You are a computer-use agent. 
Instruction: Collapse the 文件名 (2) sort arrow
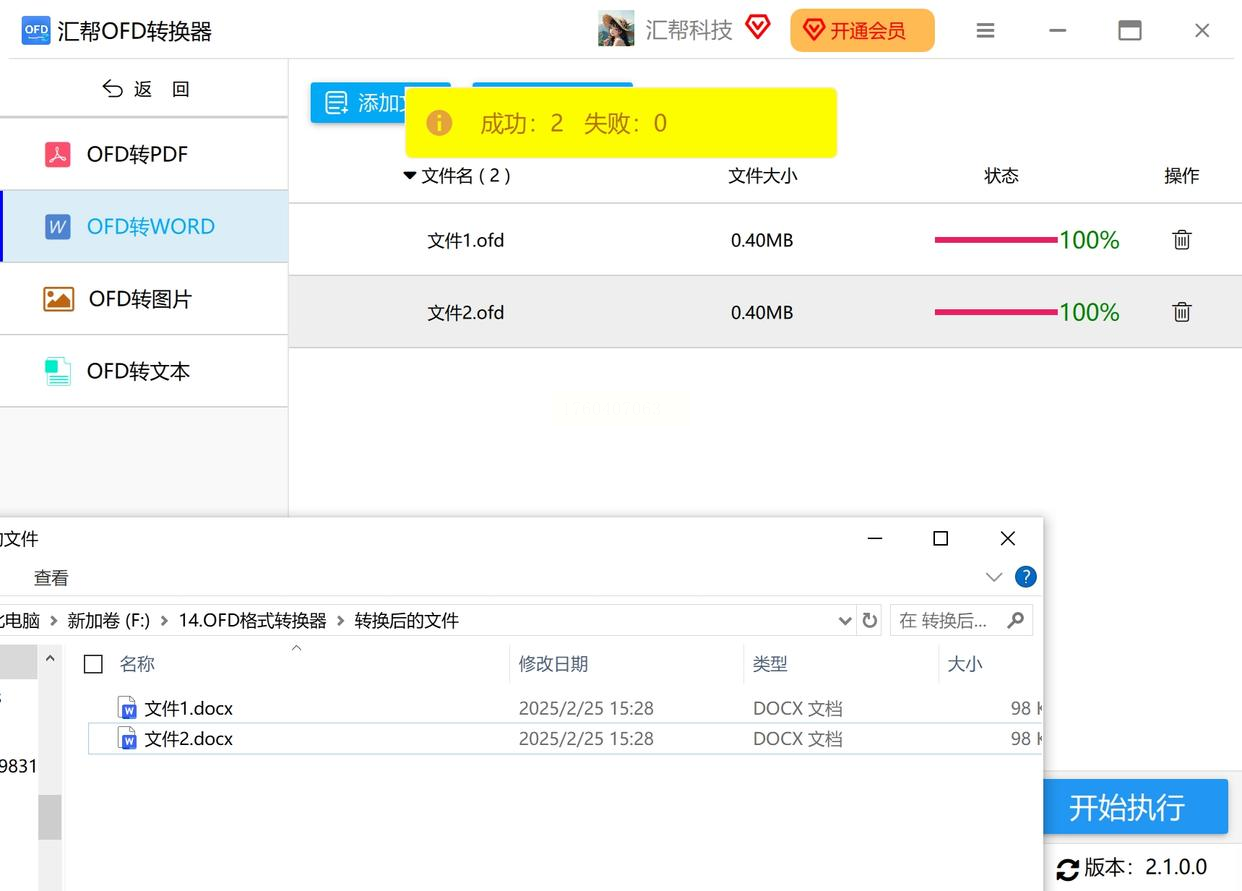409,176
